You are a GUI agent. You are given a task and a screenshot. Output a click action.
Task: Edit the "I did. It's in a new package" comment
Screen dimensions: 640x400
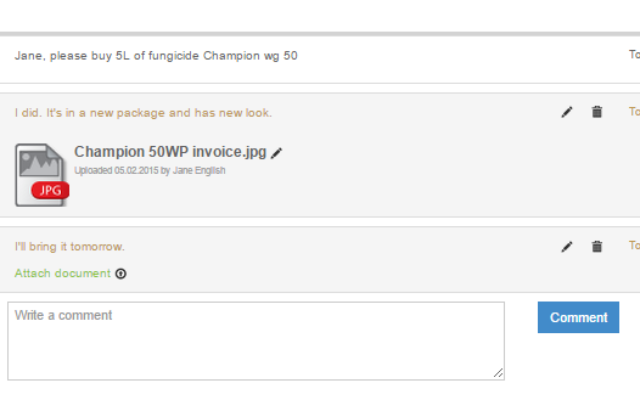pyautogui.click(x=567, y=112)
